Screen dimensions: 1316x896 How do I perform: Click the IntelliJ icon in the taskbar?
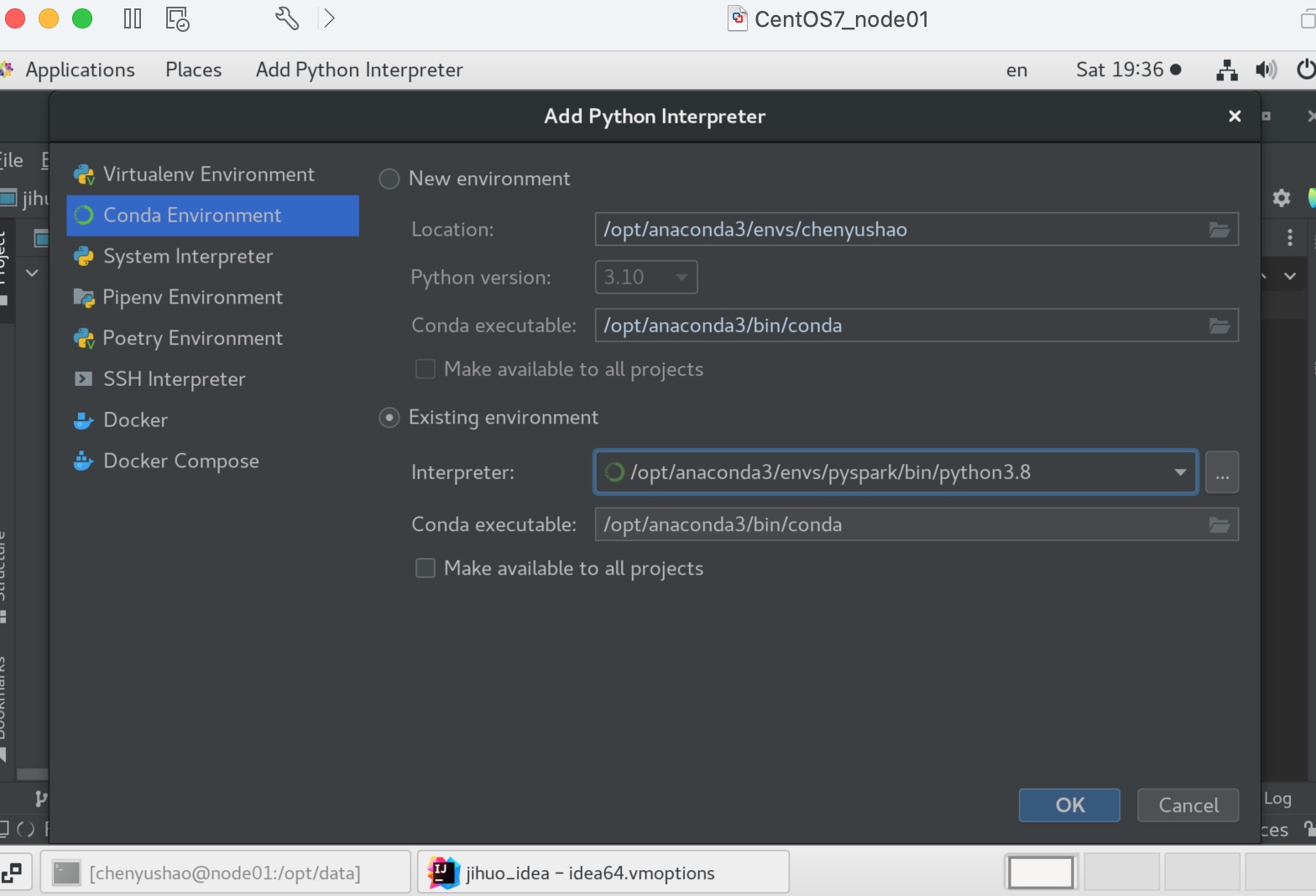tap(443, 873)
